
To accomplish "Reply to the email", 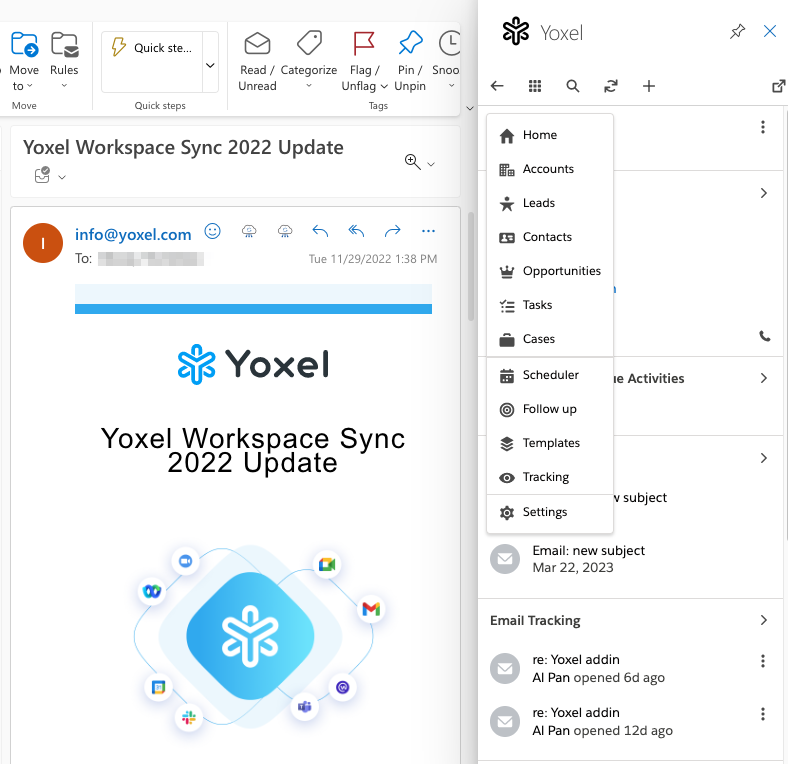I will click(321, 231).
